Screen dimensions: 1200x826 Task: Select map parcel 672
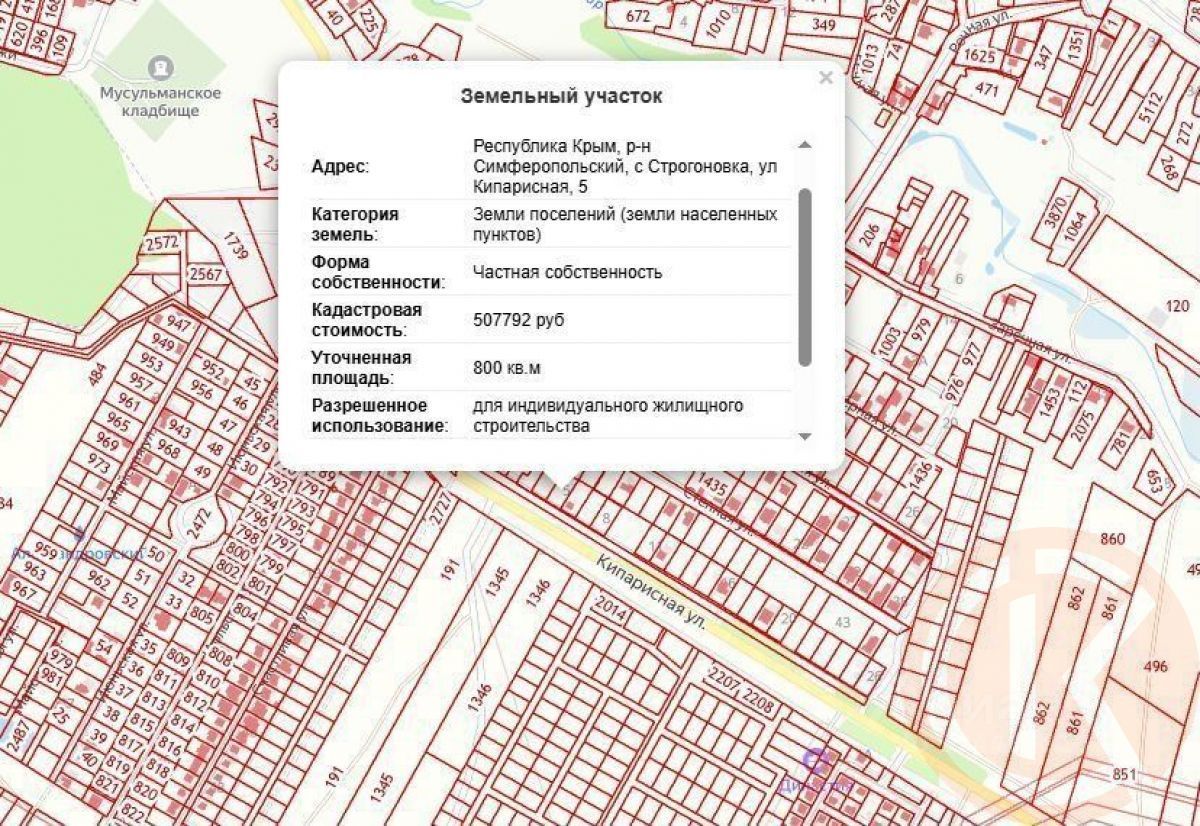(637, 16)
